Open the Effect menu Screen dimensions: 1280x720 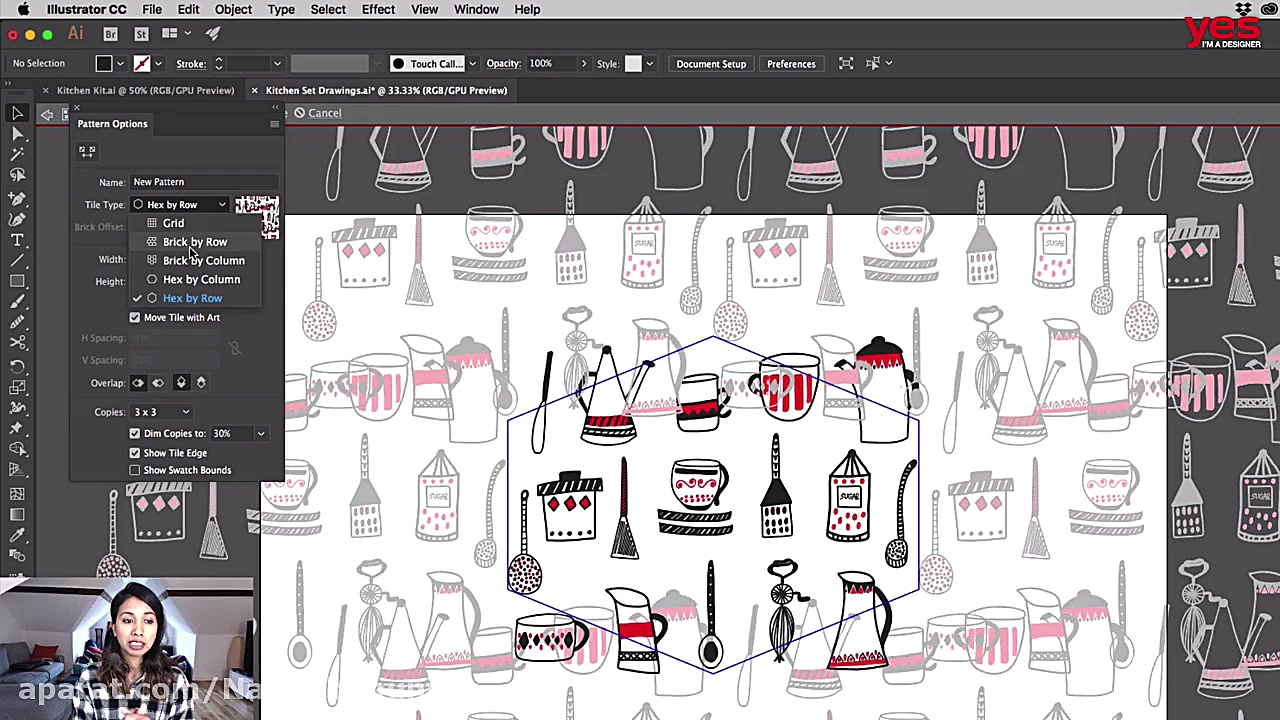[x=378, y=9]
